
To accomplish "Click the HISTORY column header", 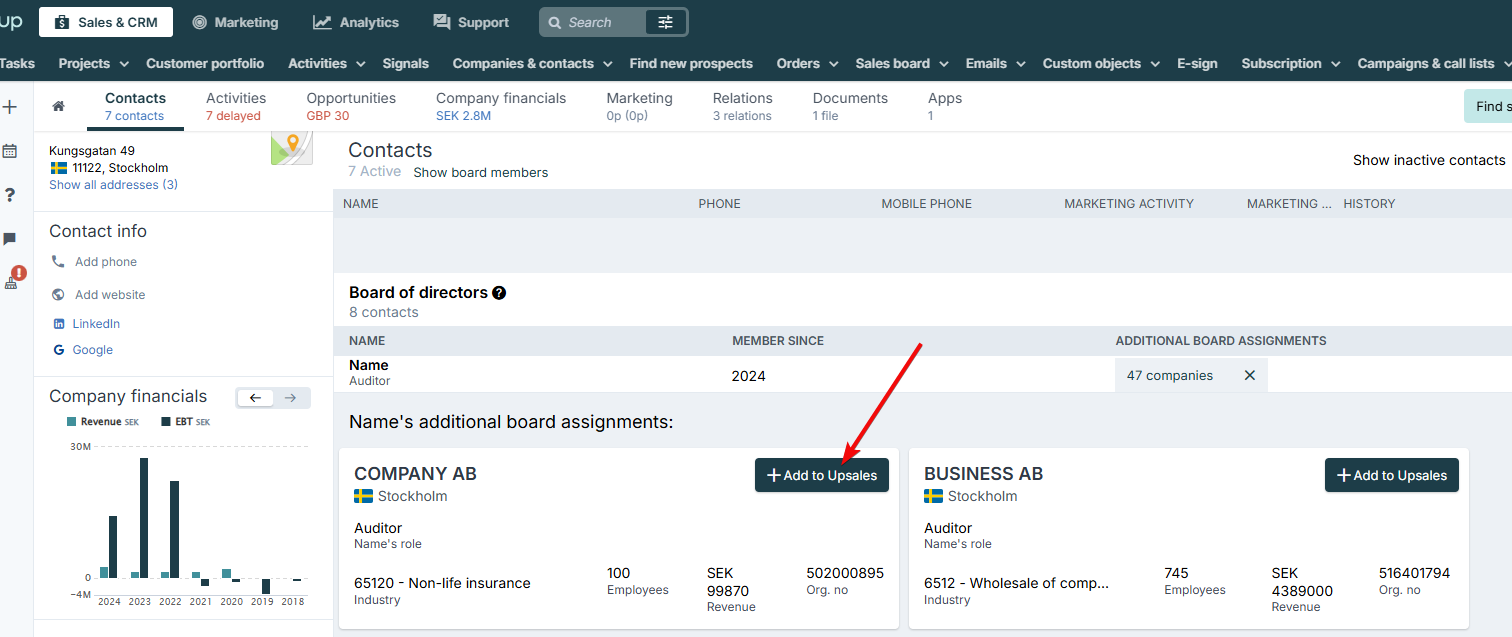I will (1369, 203).
